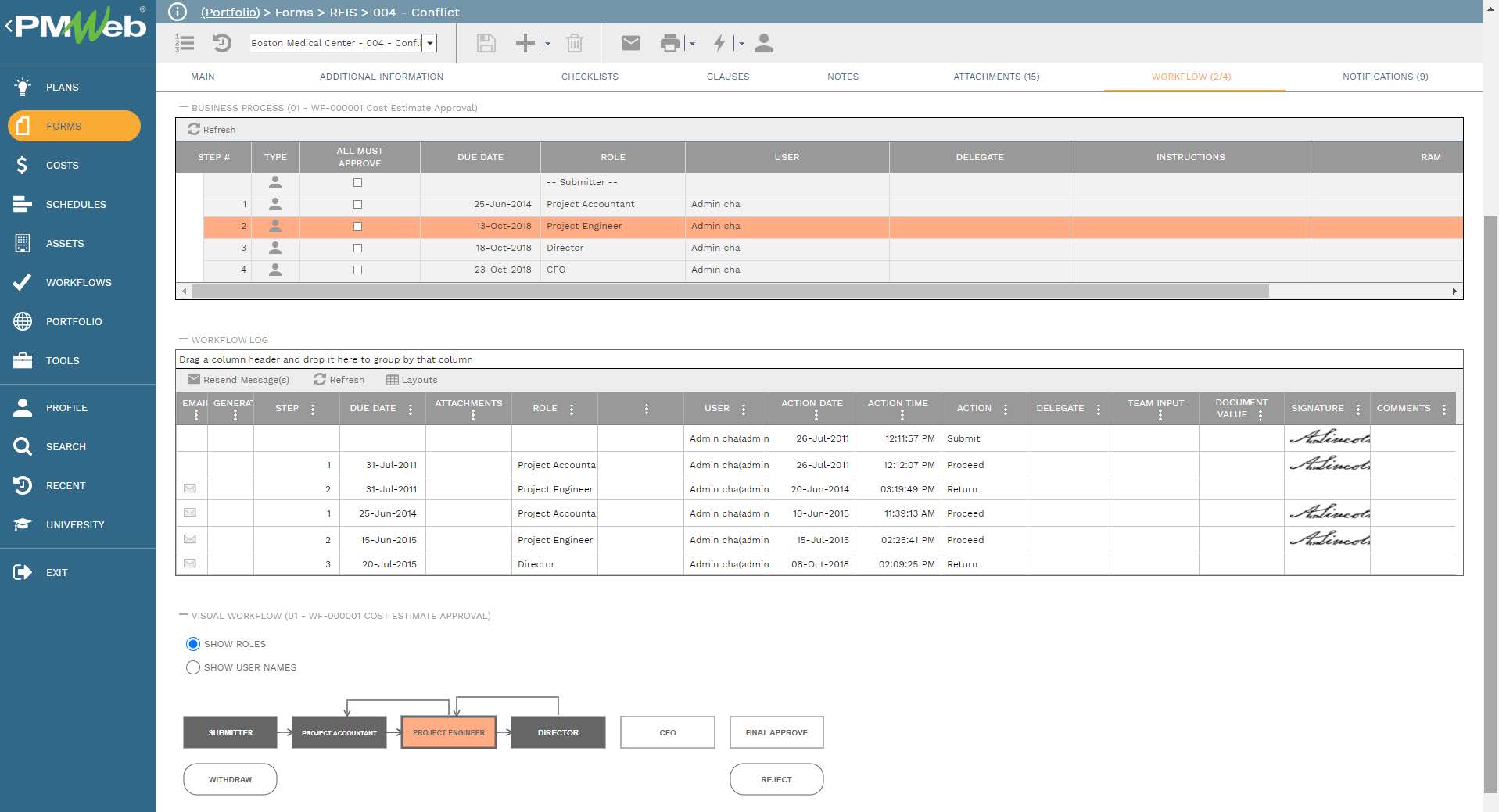Click the printer icon
The height and width of the screenshot is (812, 1499).
point(670,43)
